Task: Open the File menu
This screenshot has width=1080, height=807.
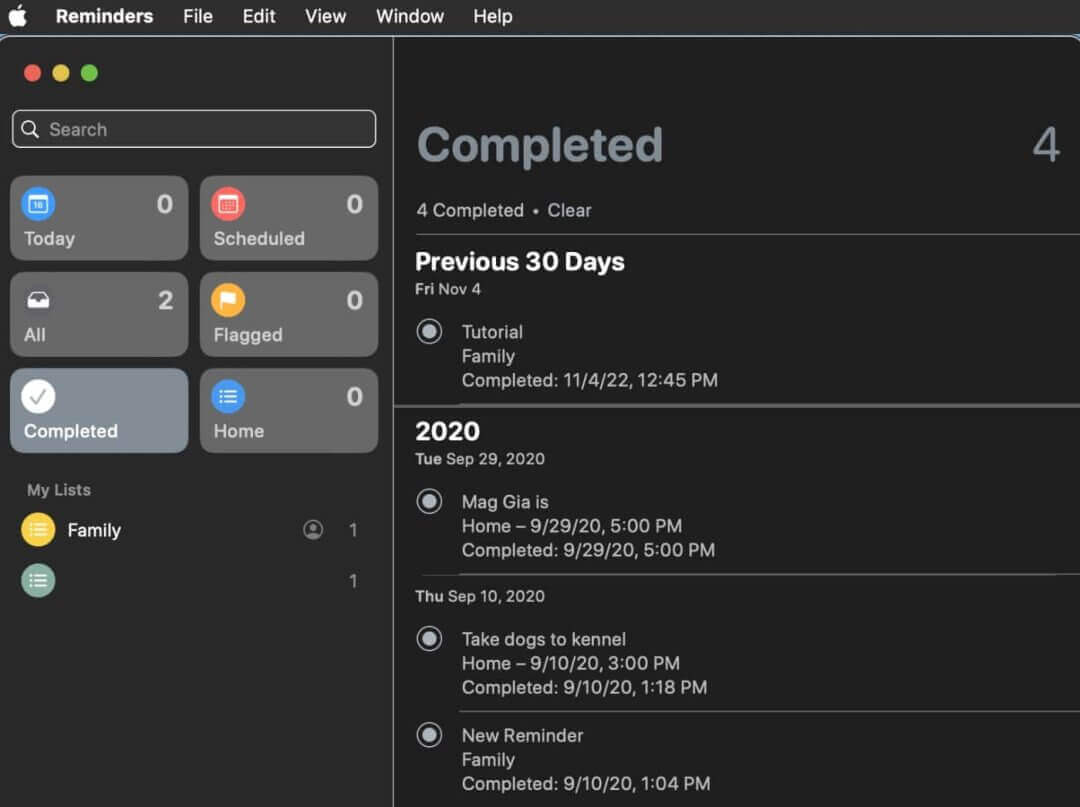Action: click(x=198, y=16)
